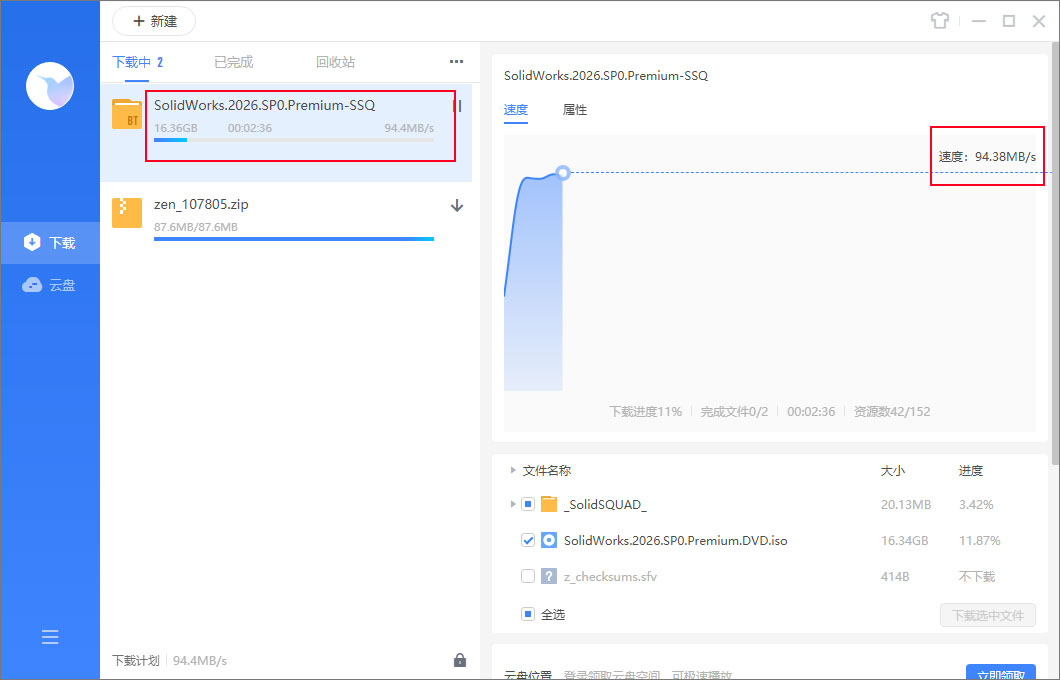Viewport: 1060px width, 680px height.
Task: Click the unknown file icon for z_checksums.sfv
Action: click(x=549, y=577)
